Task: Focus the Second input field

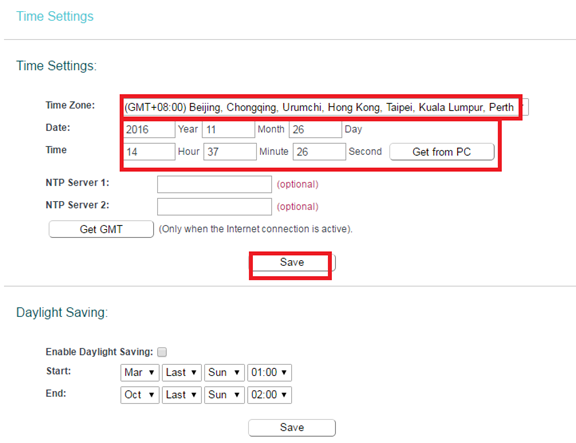Action: tap(319, 152)
